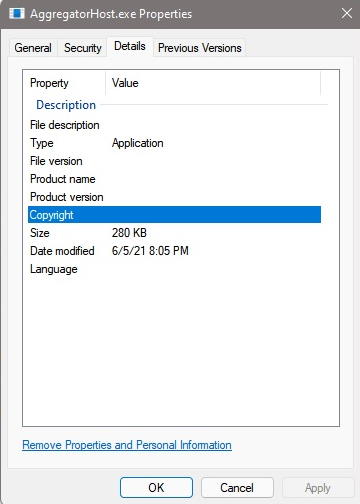Click the Value column header

click(x=213, y=83)
